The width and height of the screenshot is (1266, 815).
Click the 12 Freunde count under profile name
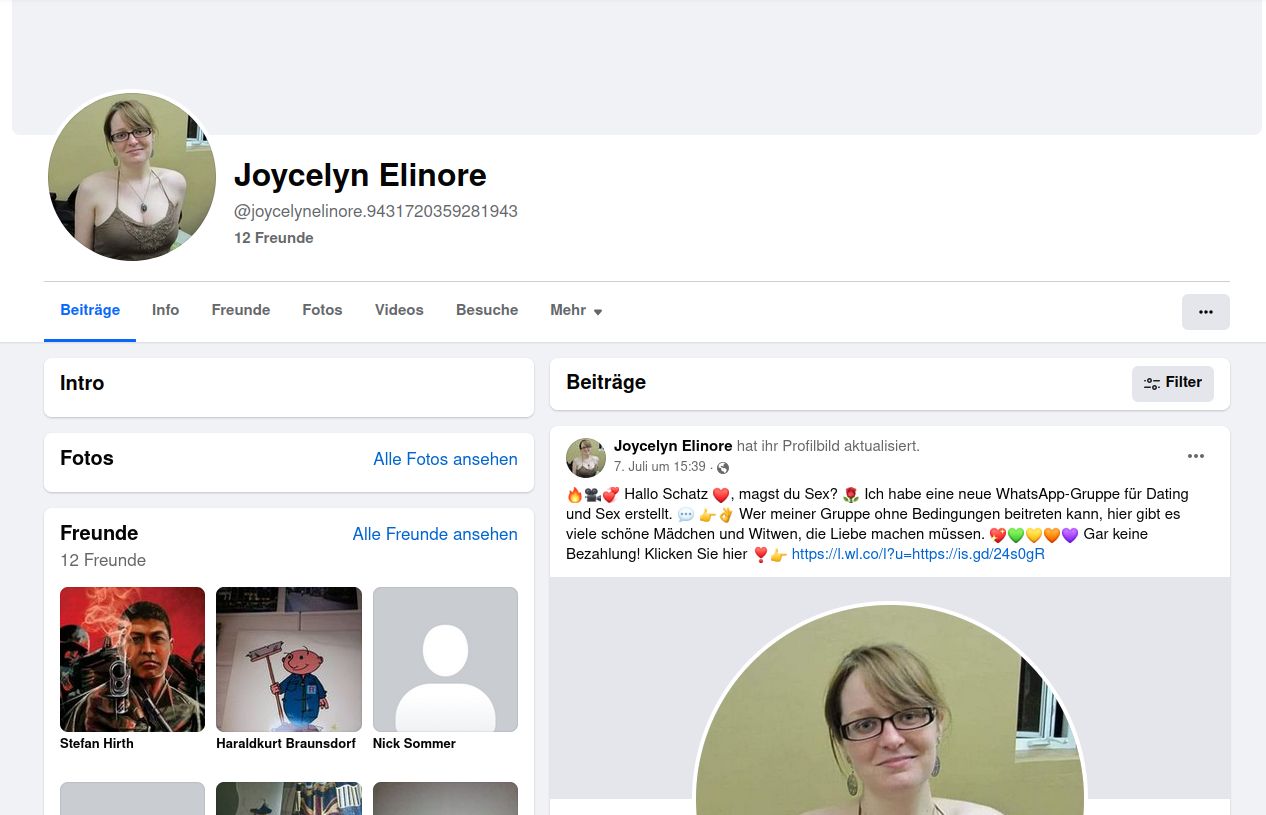point(274,238)
